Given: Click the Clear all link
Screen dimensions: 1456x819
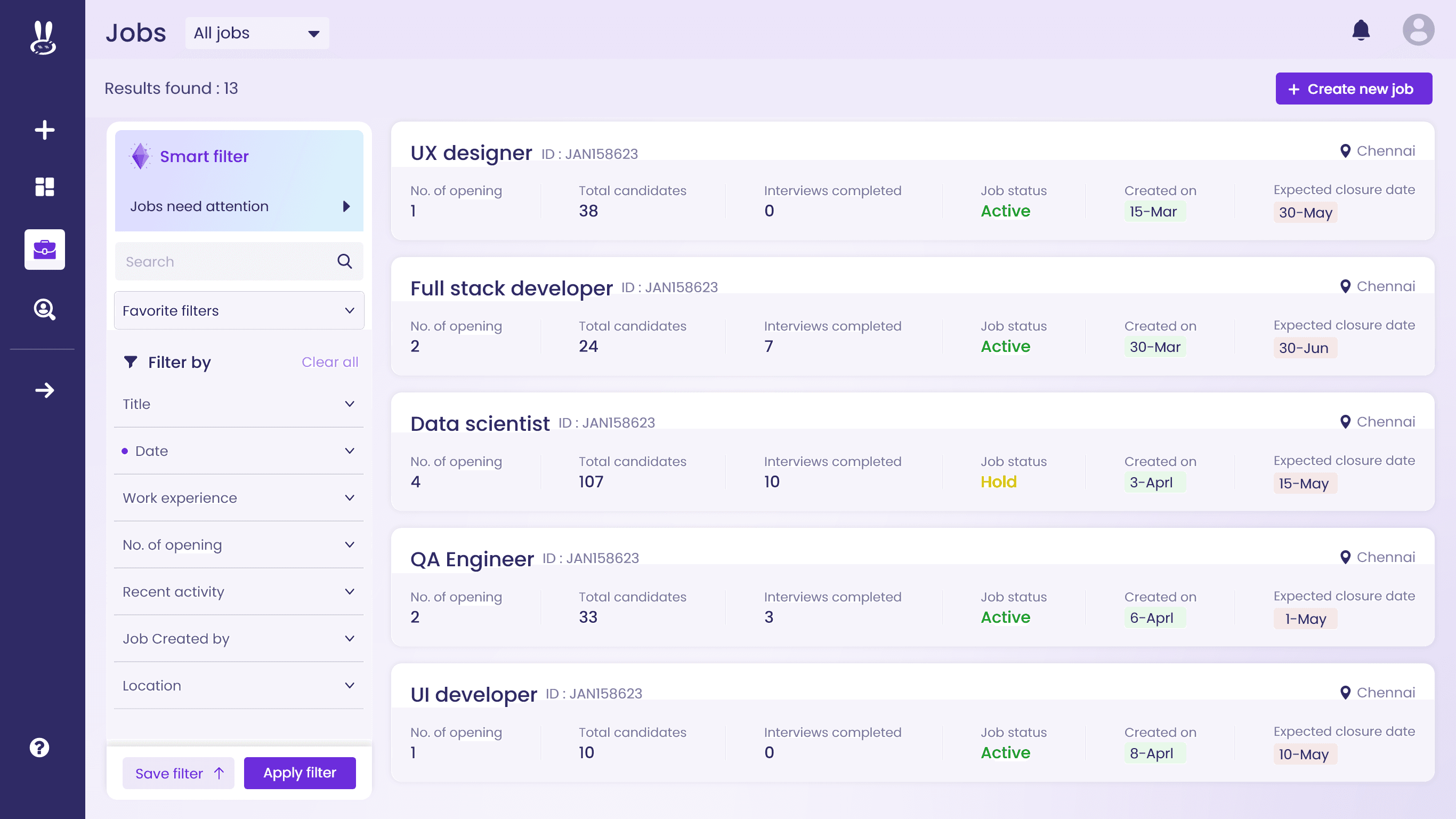Looking at the screenshot, I should coord(329,362).
